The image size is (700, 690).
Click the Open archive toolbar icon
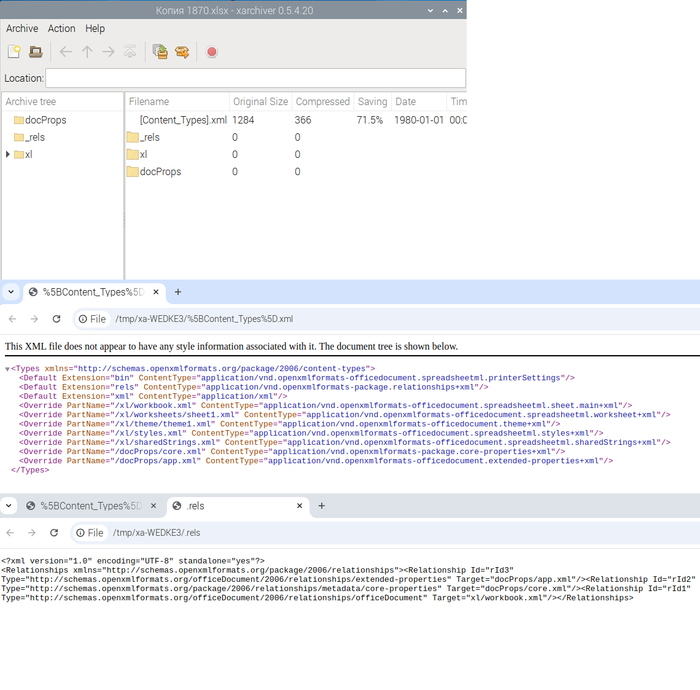tap(36, 52)
